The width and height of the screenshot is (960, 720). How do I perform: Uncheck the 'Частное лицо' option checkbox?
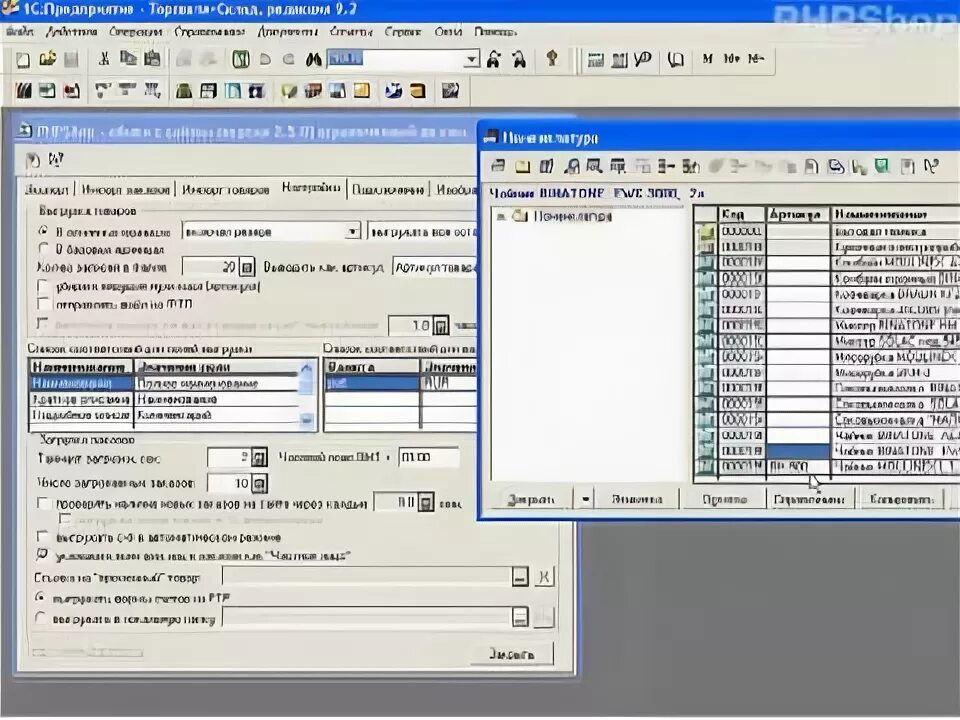point(43,555)
